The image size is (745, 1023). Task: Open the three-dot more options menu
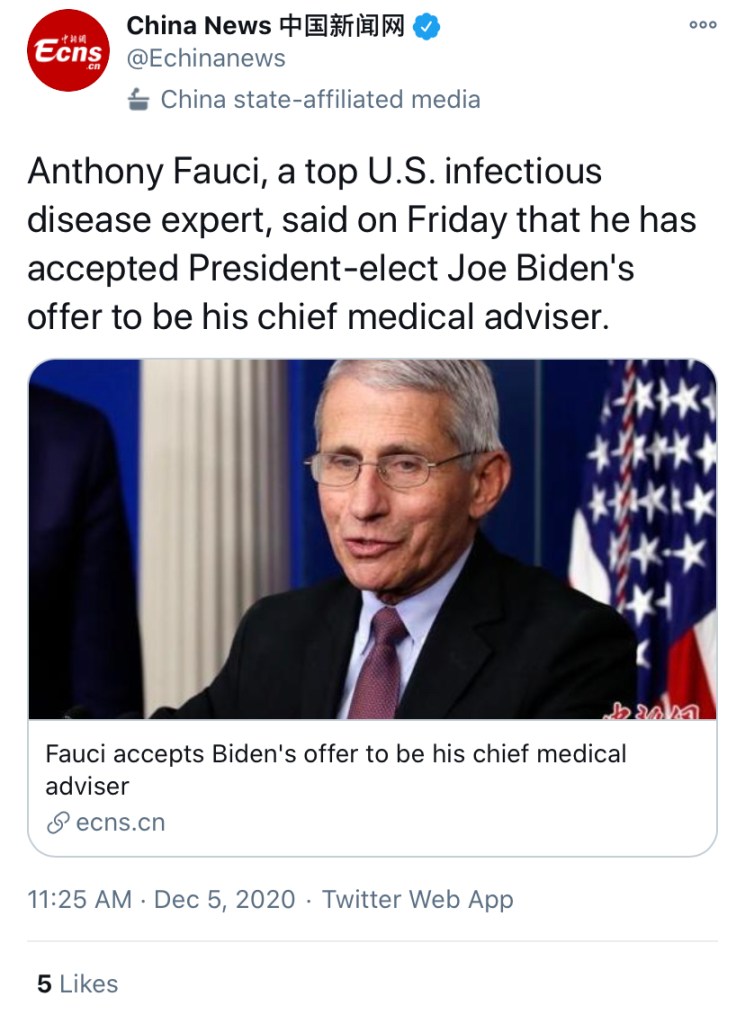[x=703, y=26]
